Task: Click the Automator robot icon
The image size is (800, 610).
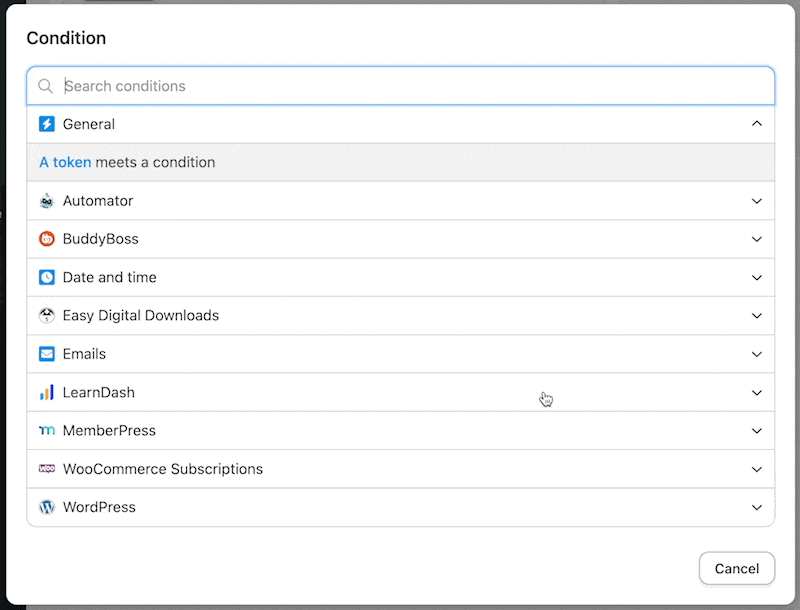Action: [46, 201]
